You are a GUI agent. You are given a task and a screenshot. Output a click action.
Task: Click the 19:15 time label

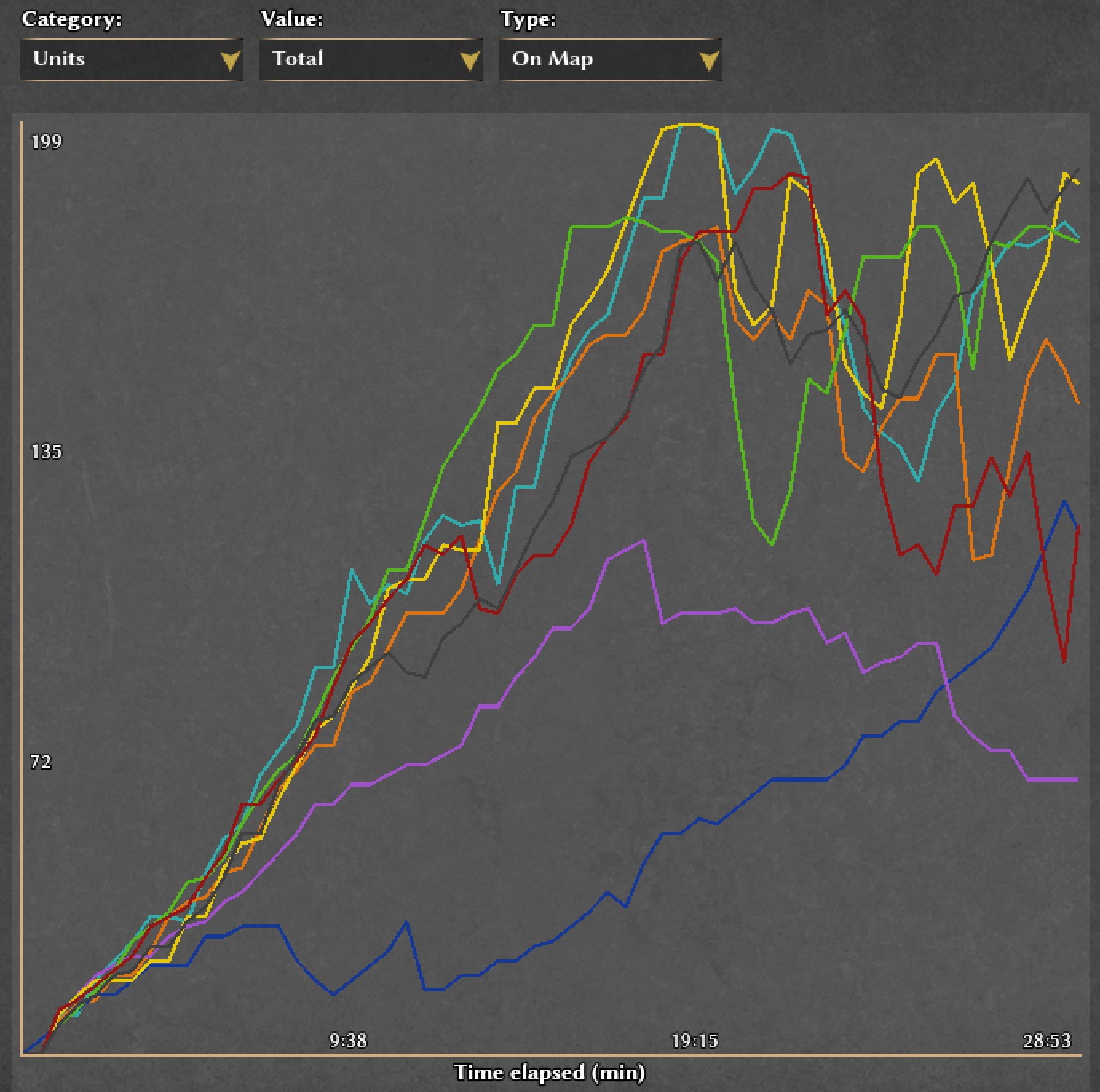tap(694, 1040)
